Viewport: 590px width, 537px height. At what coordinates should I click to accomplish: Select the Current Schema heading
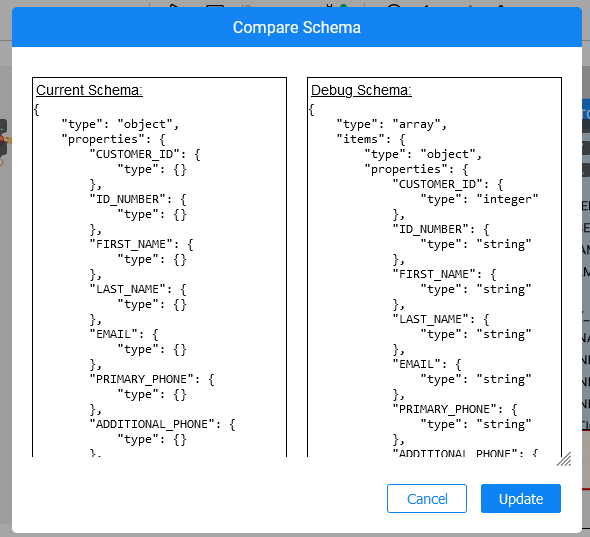click(89, 90)
